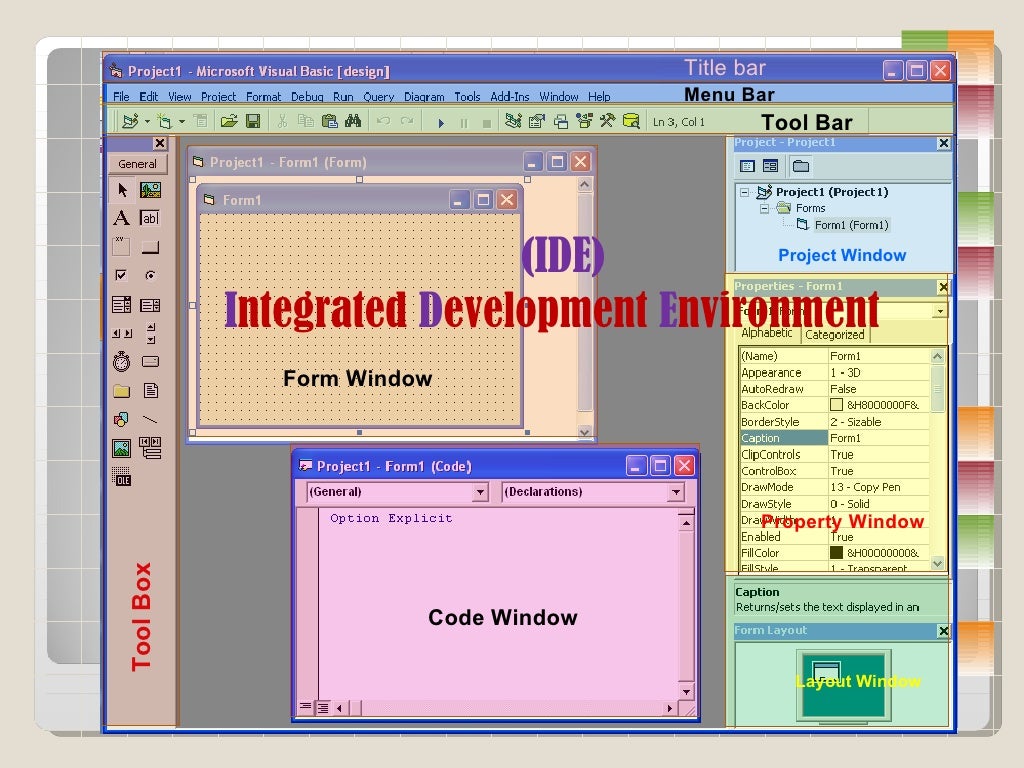
Task: Select the Line control in the toolbox
Action: click(150, 419)
